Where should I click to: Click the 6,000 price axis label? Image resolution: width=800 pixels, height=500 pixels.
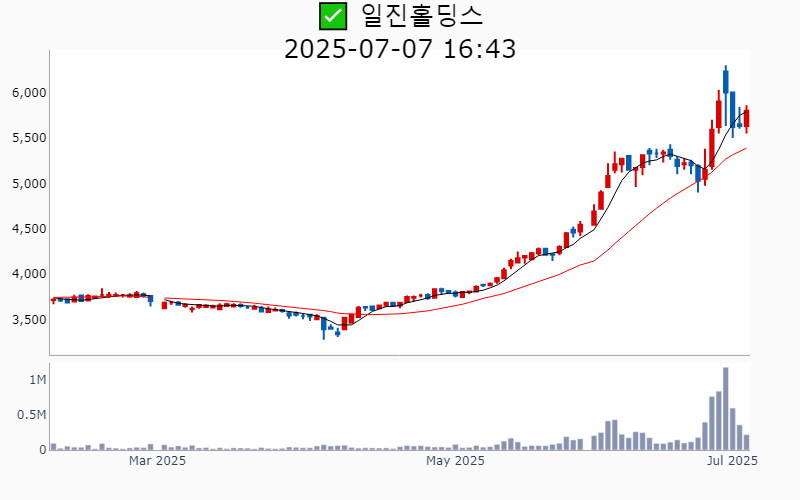(x=29, y=93)
